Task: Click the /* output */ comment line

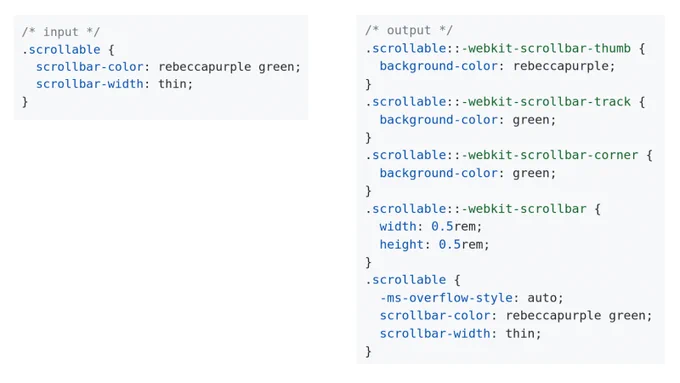Action: (x=409, y=30)
